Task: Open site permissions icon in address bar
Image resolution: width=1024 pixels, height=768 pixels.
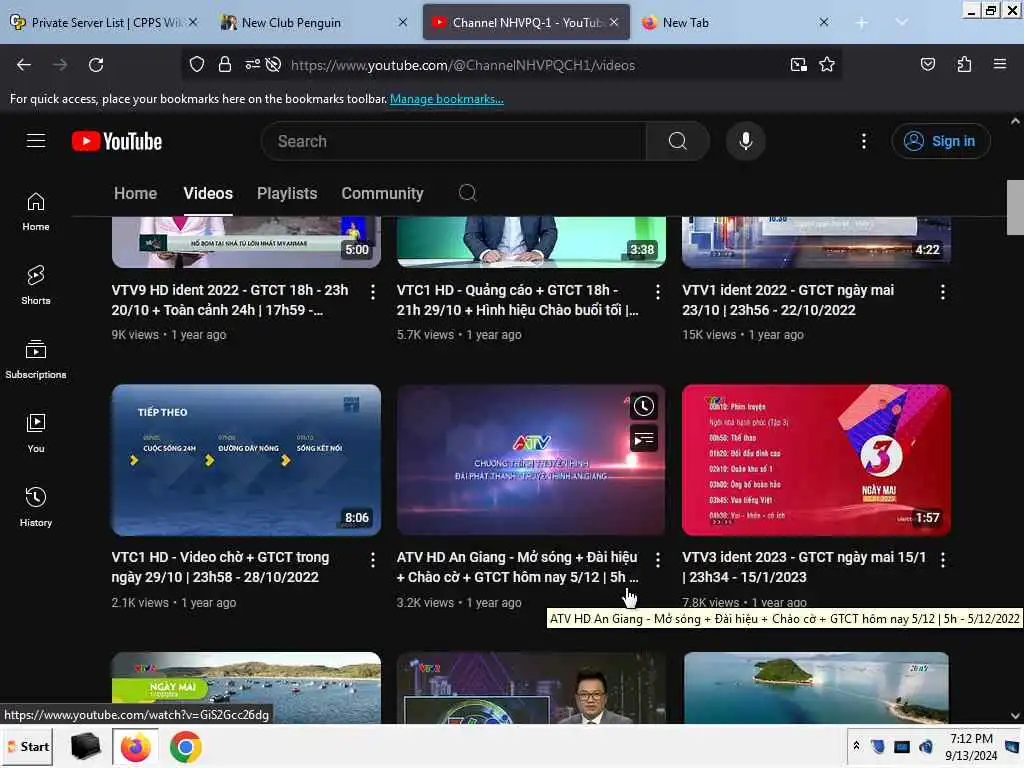Action: 252,65
